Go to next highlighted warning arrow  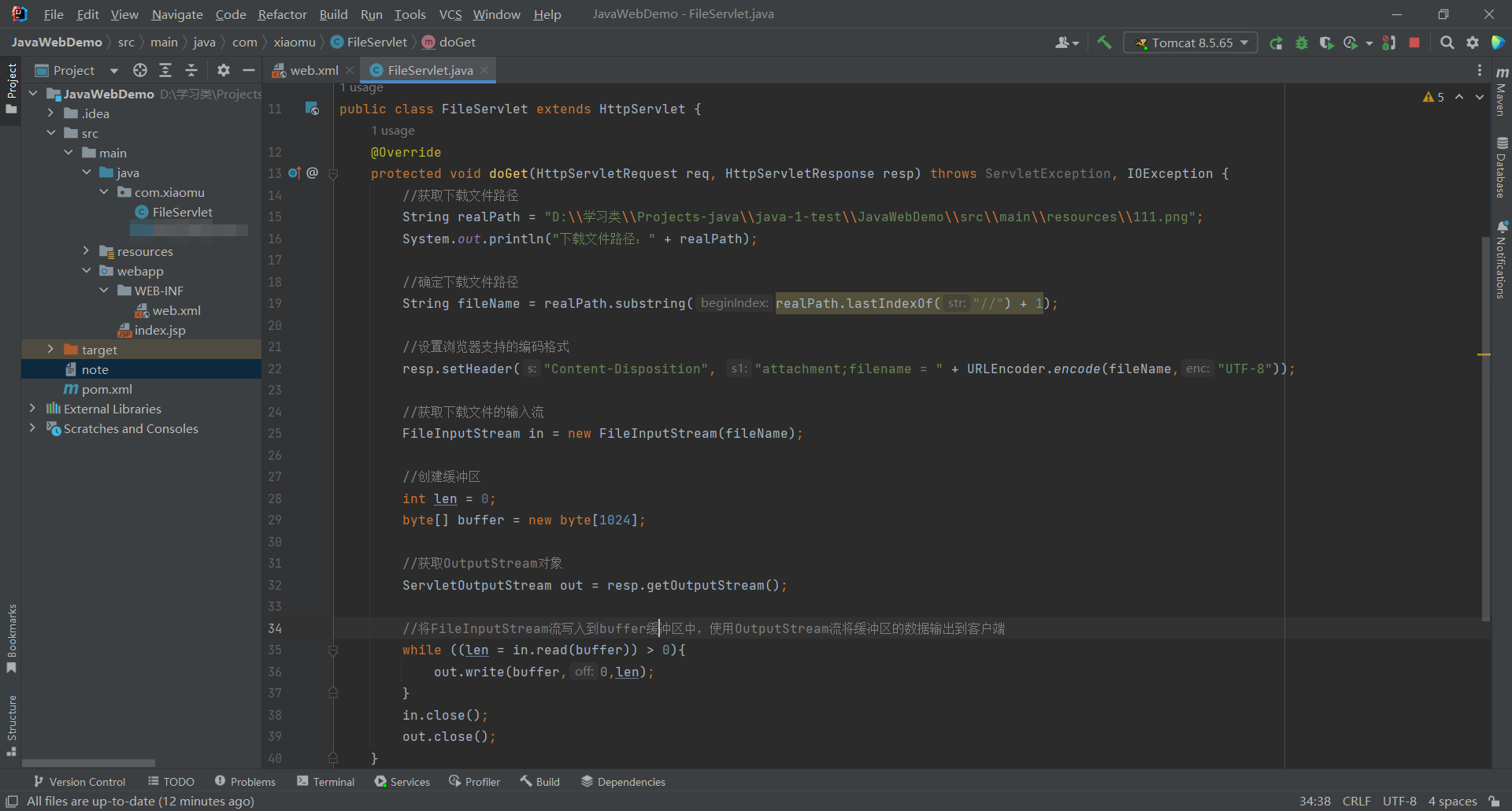coord(1480,97)
